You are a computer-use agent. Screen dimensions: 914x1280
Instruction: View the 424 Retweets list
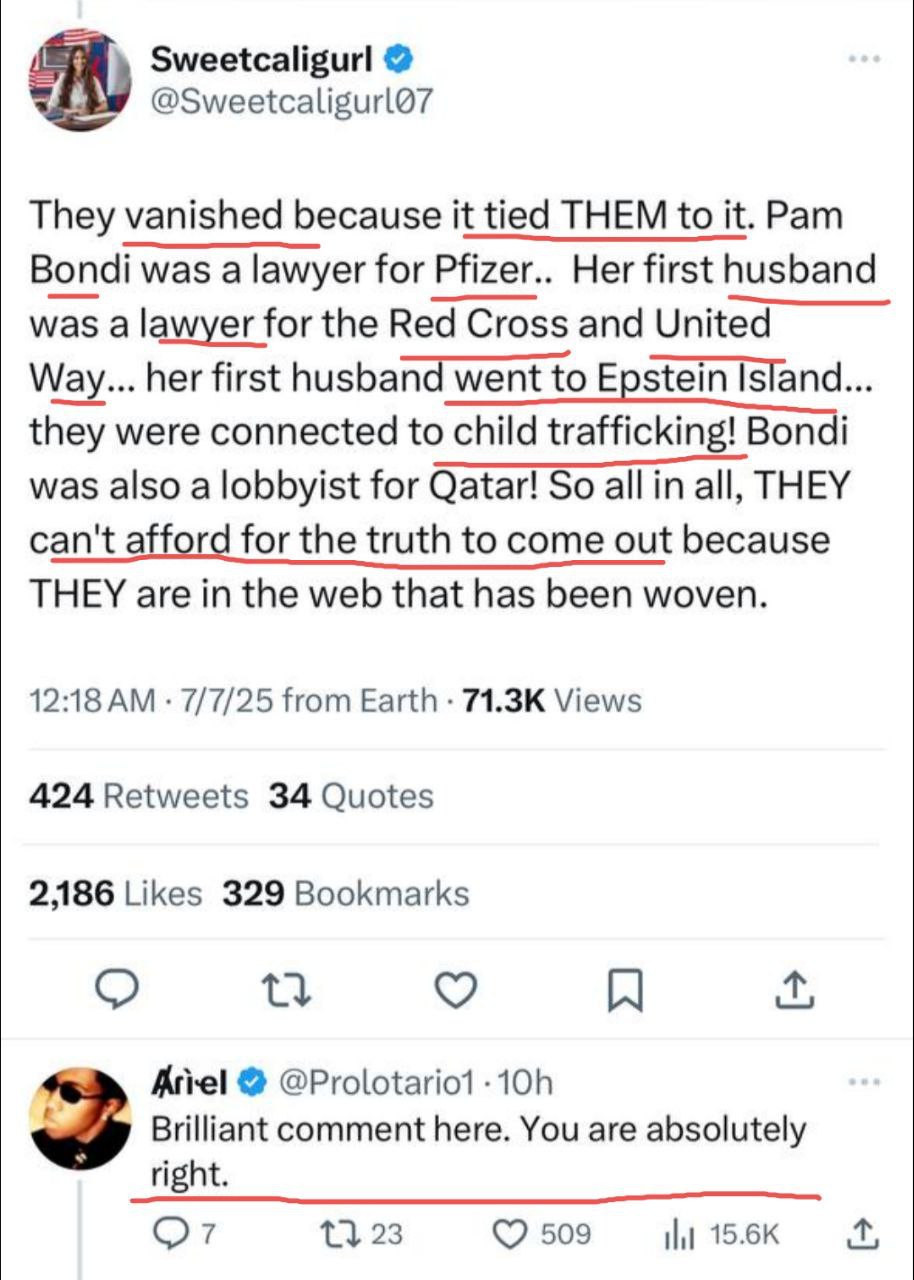pyautogui.click(x=139, y=796)
